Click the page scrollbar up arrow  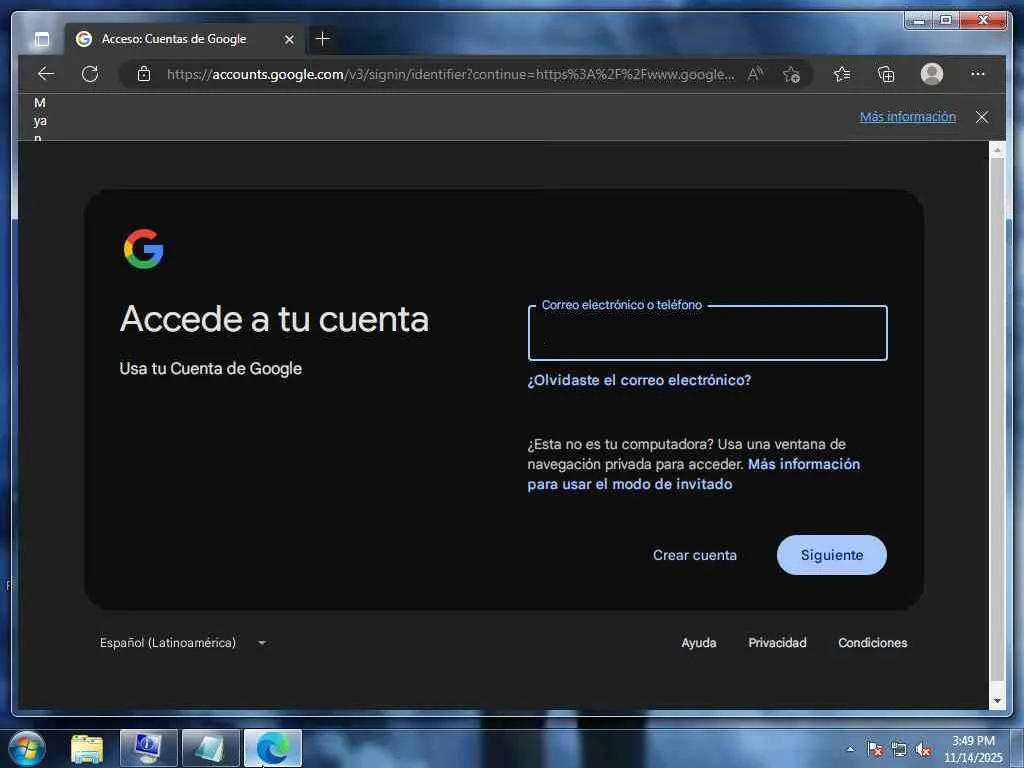point(997,150)
